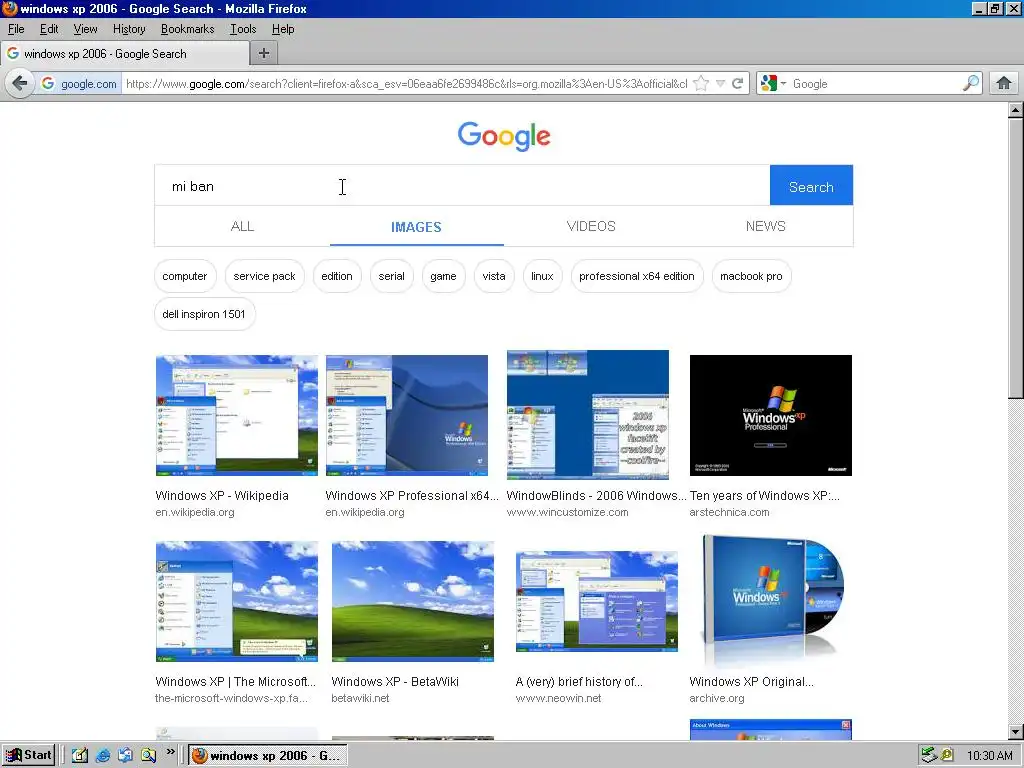Launch Internet Explorer from quick launch
1024x768 pixels.
click(x=103, y=755)
